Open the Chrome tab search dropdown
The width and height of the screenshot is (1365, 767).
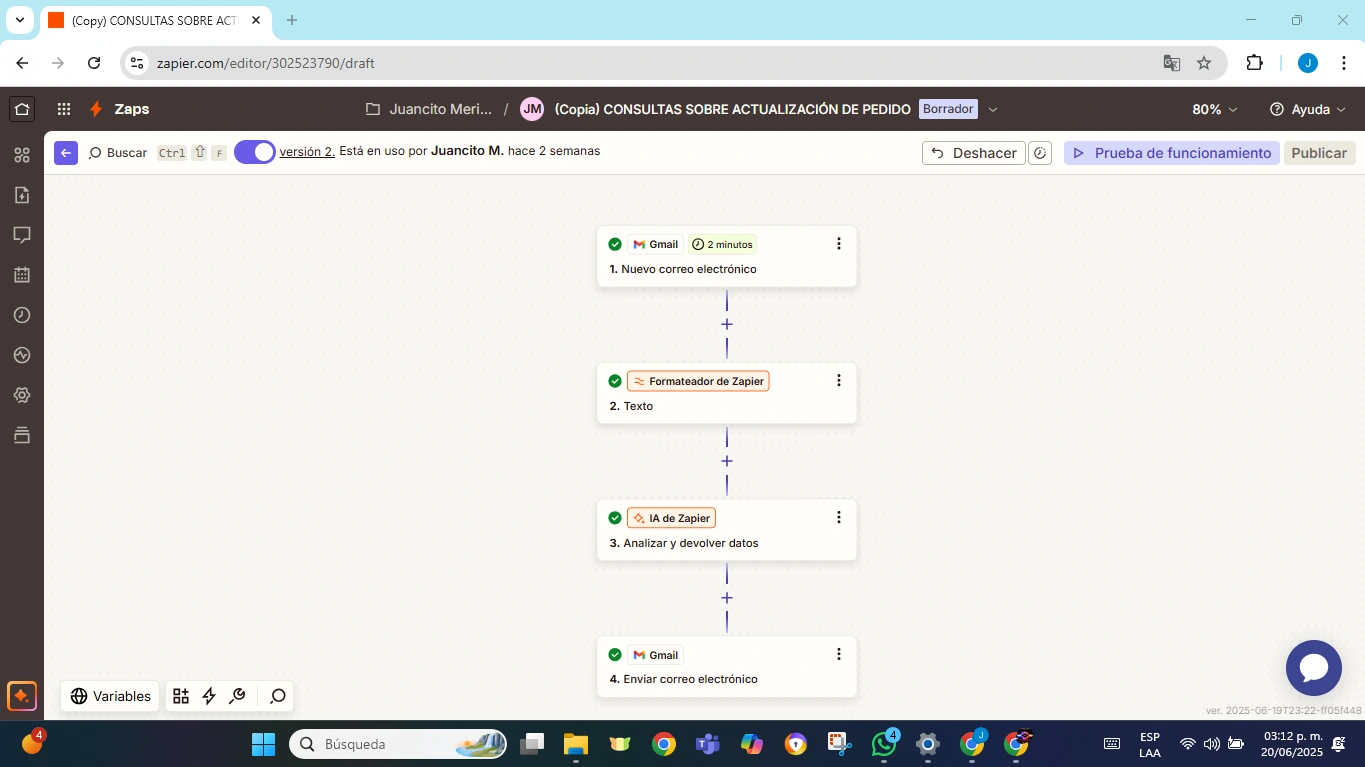19,20
